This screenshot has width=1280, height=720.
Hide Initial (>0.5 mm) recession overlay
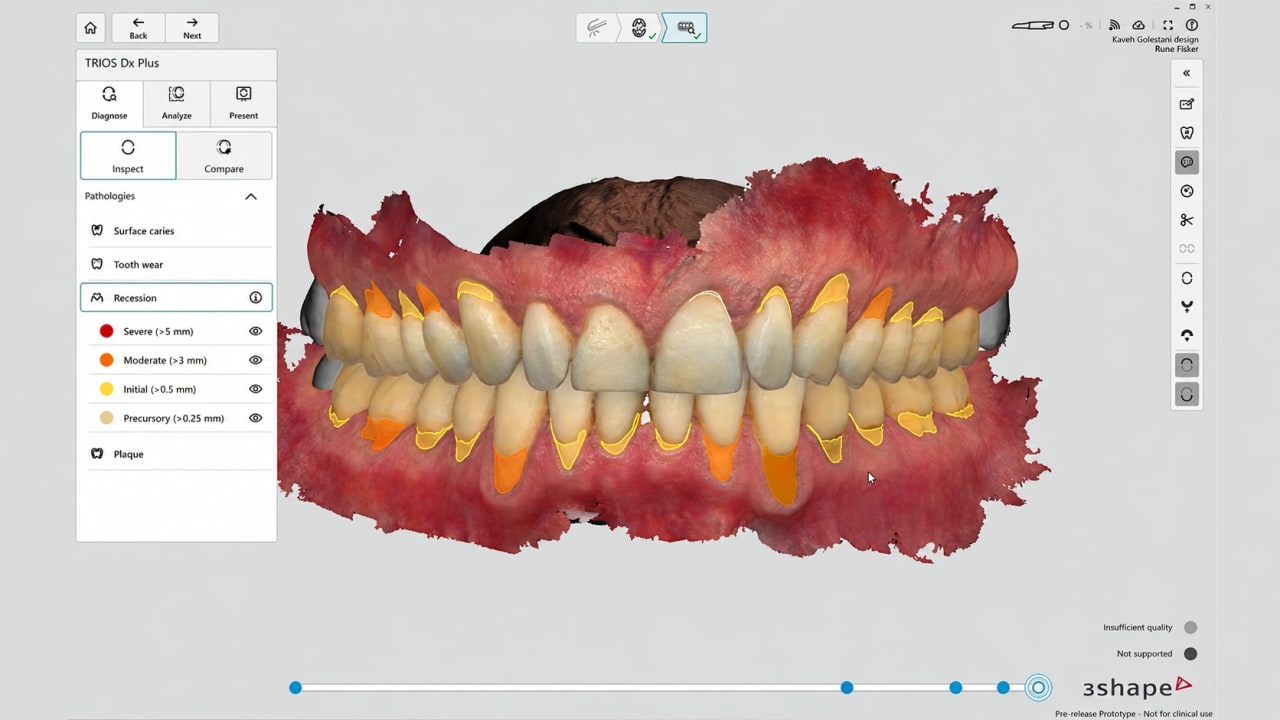(255, 389)
